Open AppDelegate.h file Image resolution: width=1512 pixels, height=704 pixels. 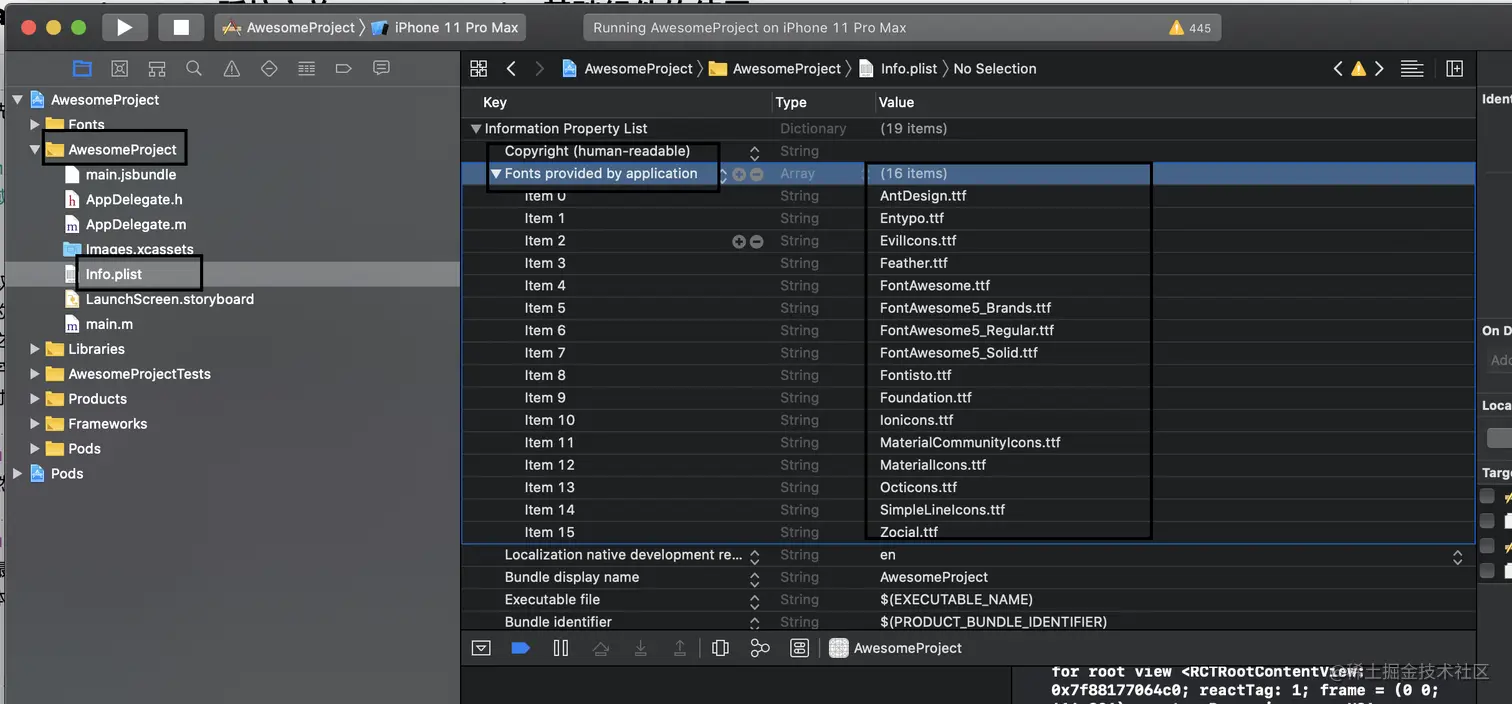(134, 200)
